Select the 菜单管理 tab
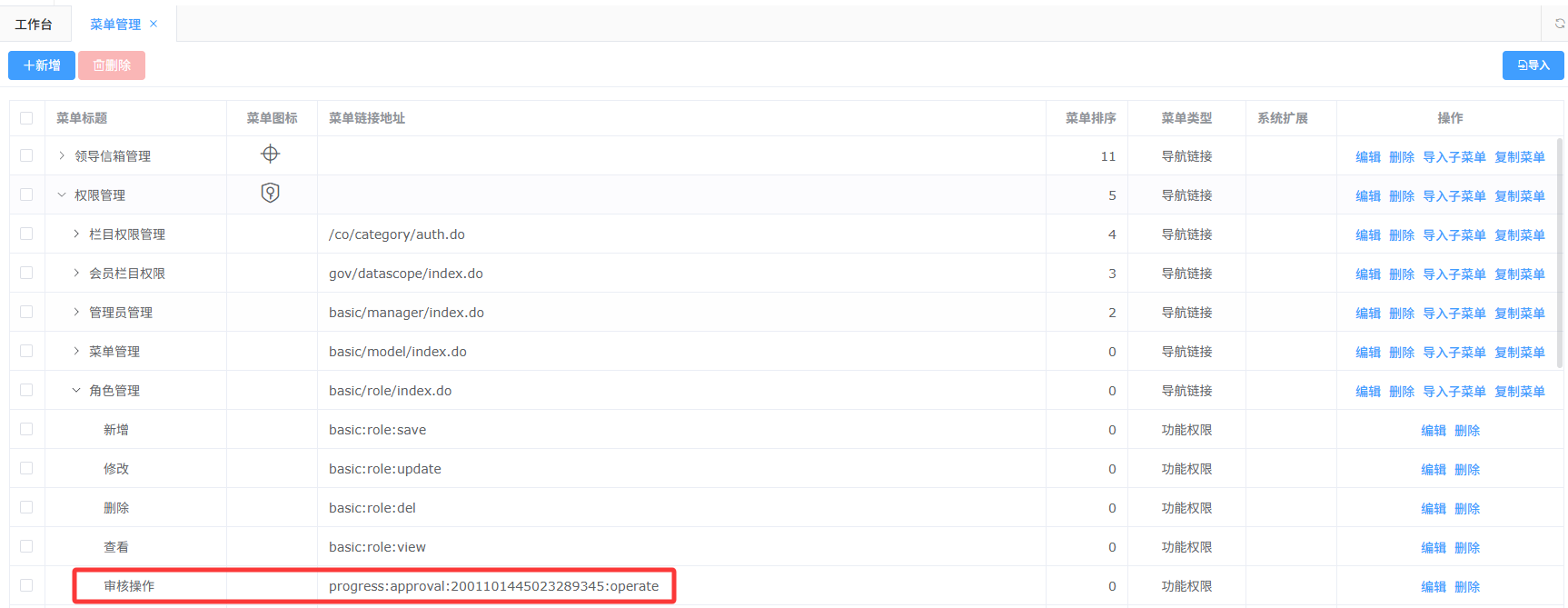 (x=114, y=25)
